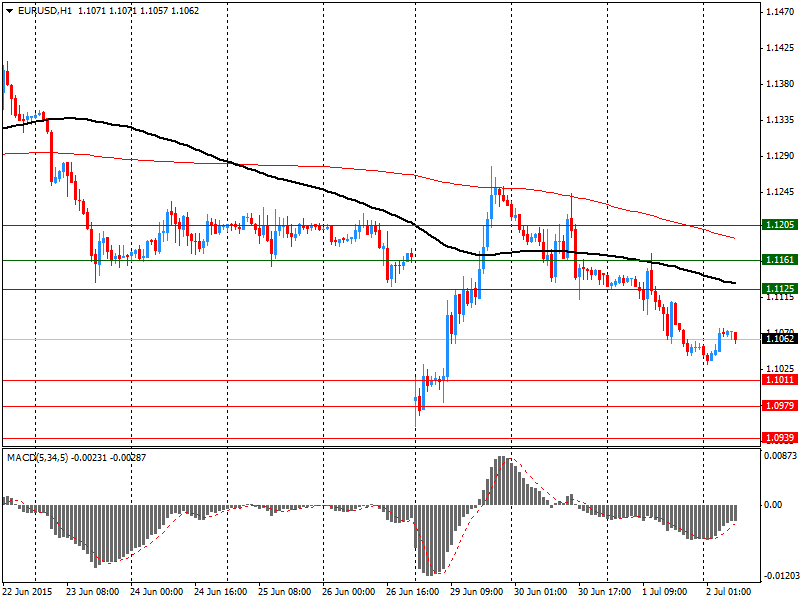The height and width of the screenshot is (600, 800).
Task: Select the green 1.1205 resistance level label
Action: click(780, 225)
